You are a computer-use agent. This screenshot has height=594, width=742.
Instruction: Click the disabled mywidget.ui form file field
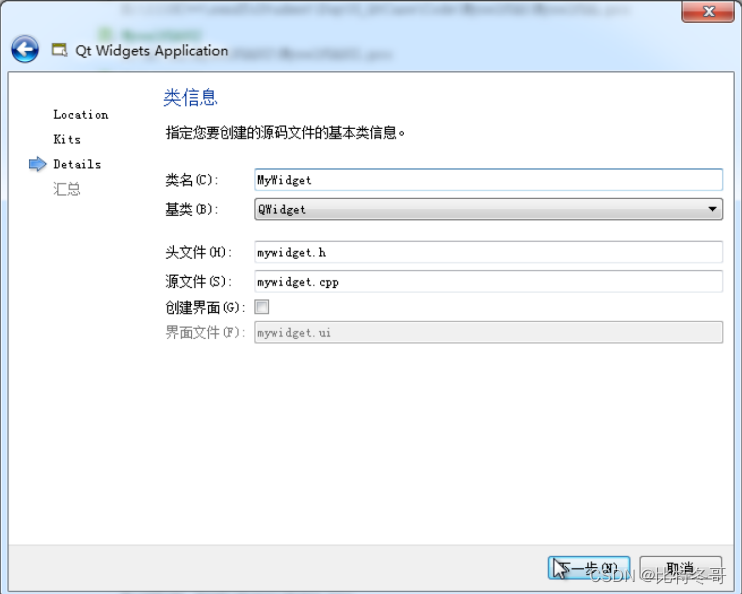(x=488, y=332)
